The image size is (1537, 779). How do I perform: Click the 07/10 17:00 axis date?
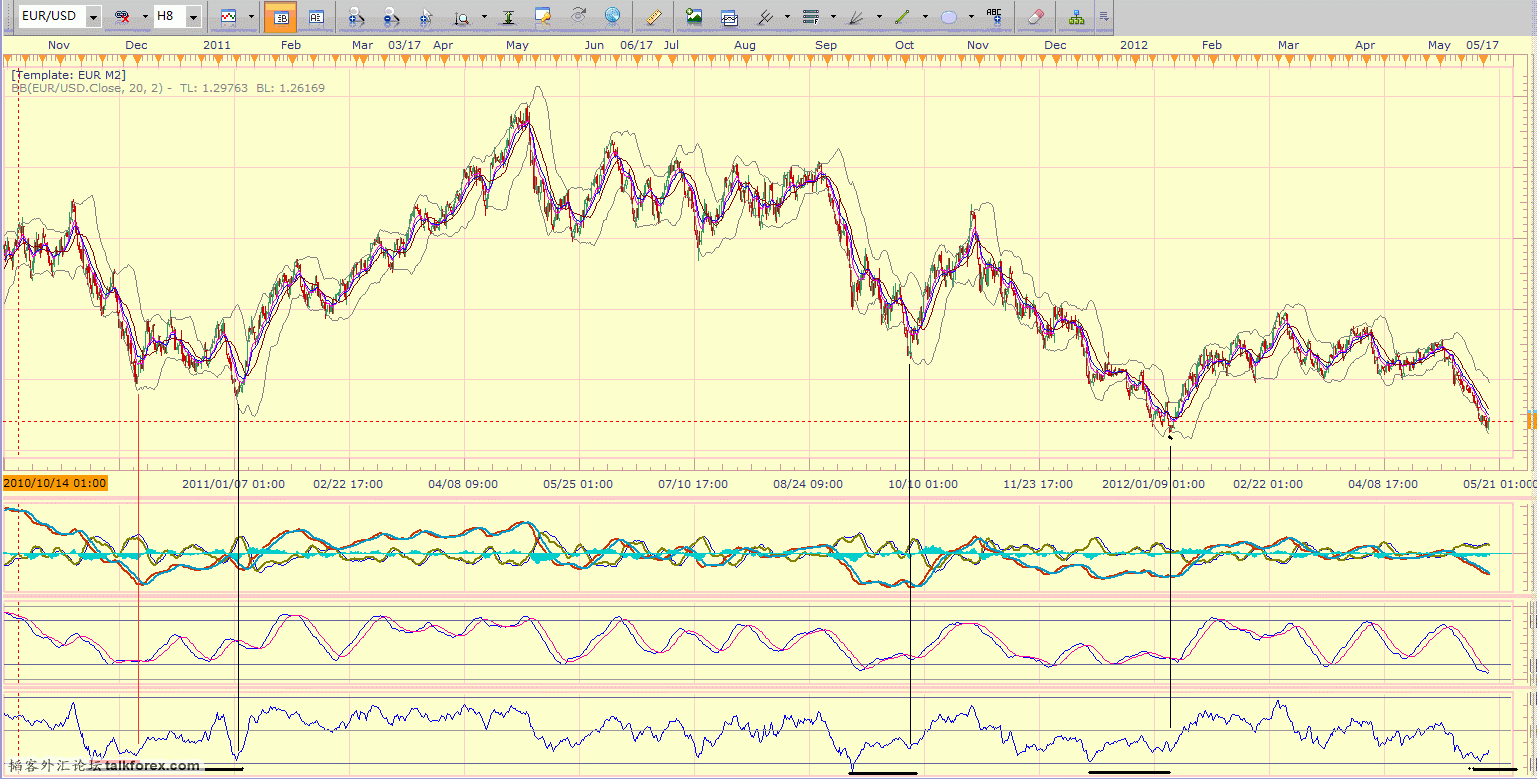[693, 484]
